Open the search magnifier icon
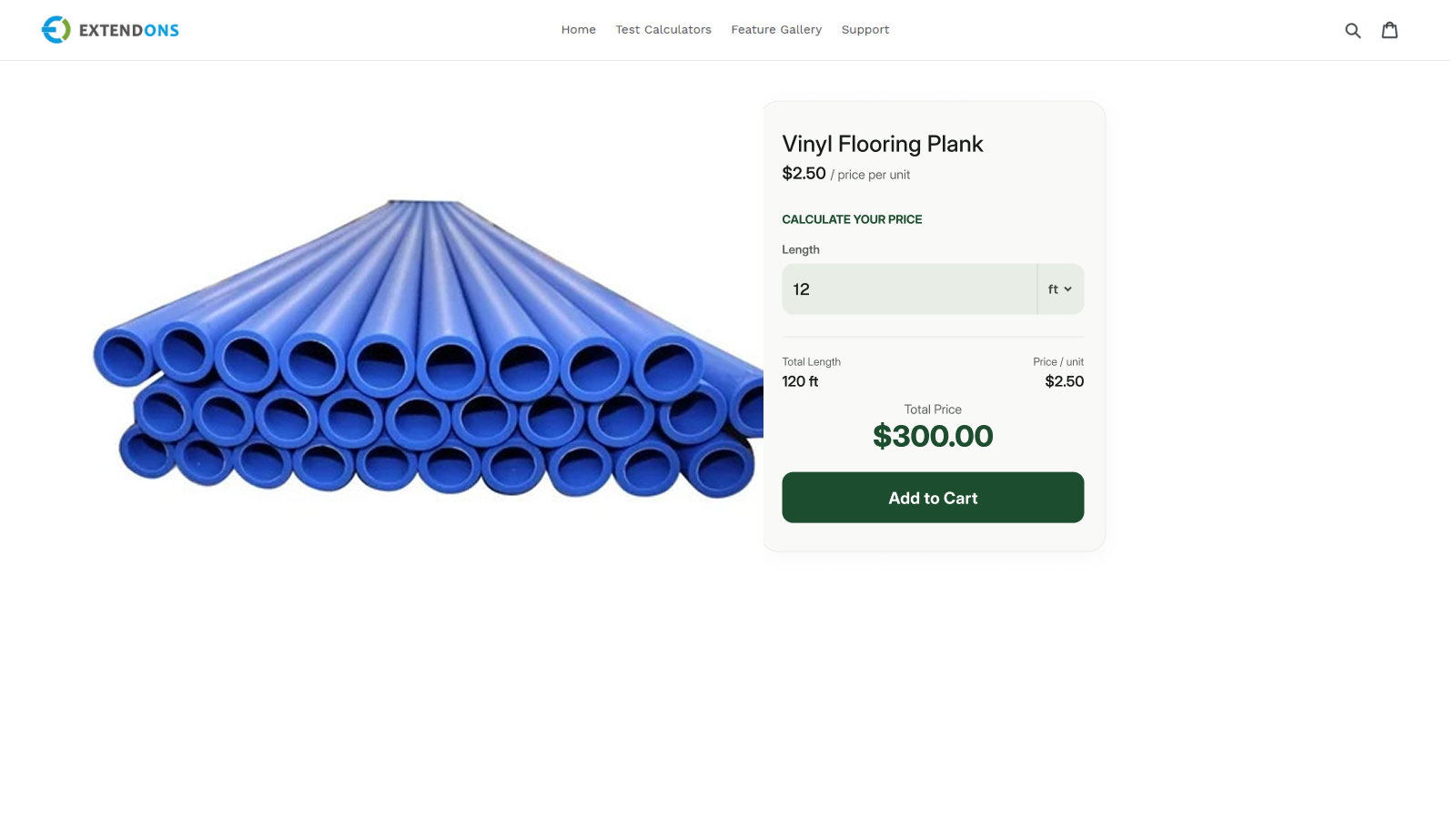1456x819 pixels. click(1353, 30)
